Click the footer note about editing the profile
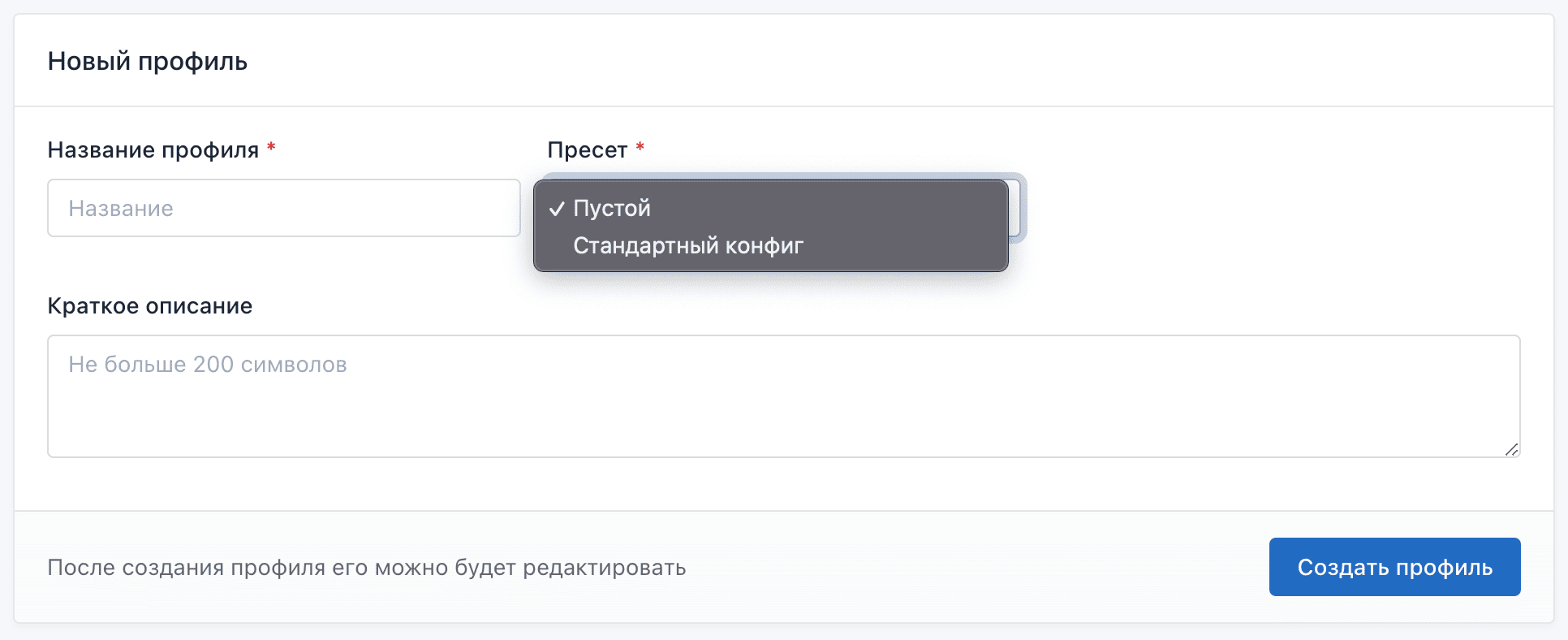The height and width of the screenshot is (640, 1568). (366, 567)
